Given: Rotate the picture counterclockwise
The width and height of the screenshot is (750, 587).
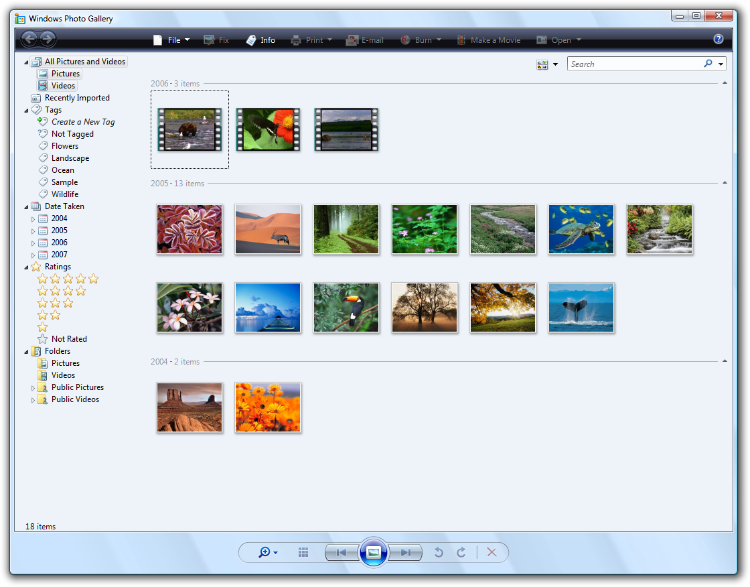Looking at the screenshot, I should (438, 552).
